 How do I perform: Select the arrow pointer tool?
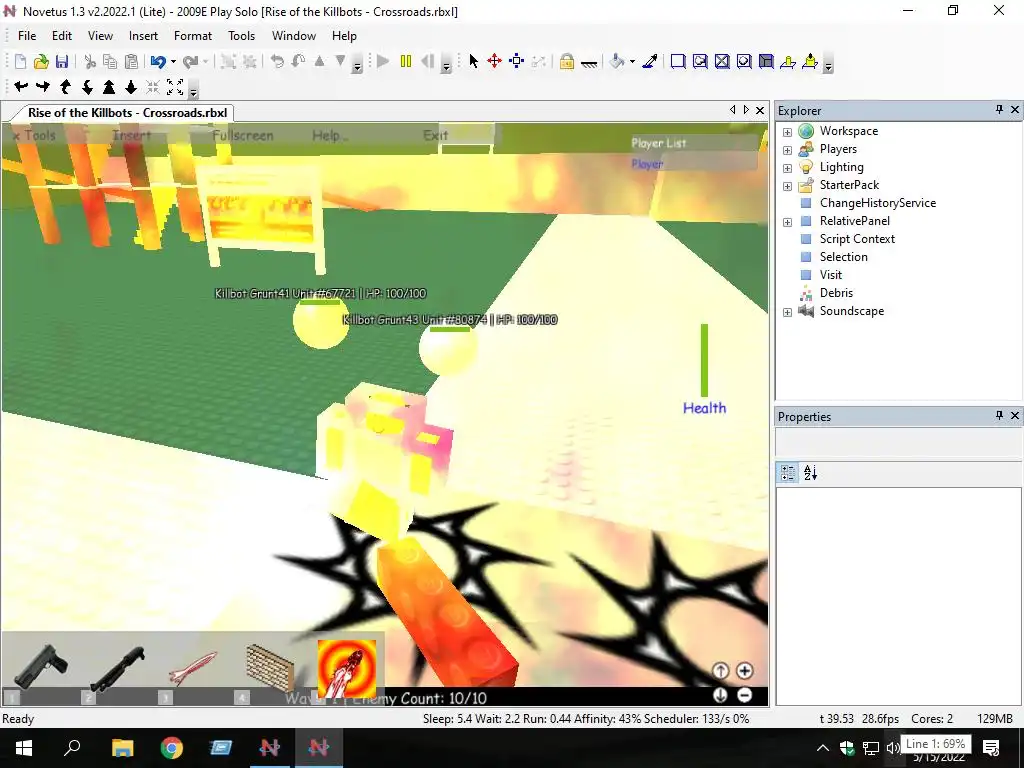point(473,61)
